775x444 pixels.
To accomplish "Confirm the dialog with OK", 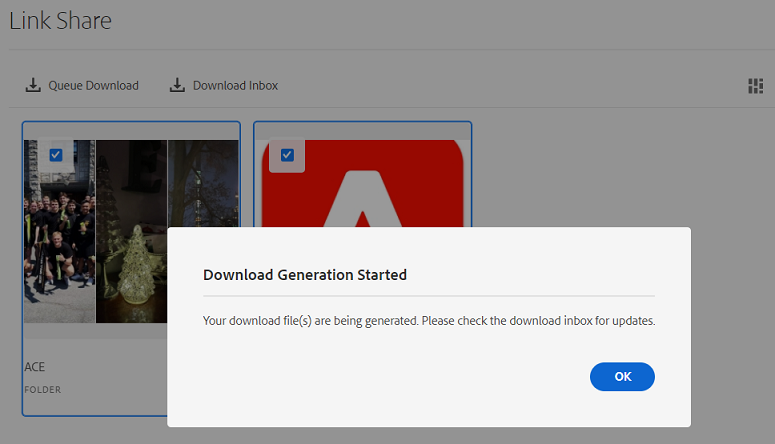I will (x=622, y=377).
